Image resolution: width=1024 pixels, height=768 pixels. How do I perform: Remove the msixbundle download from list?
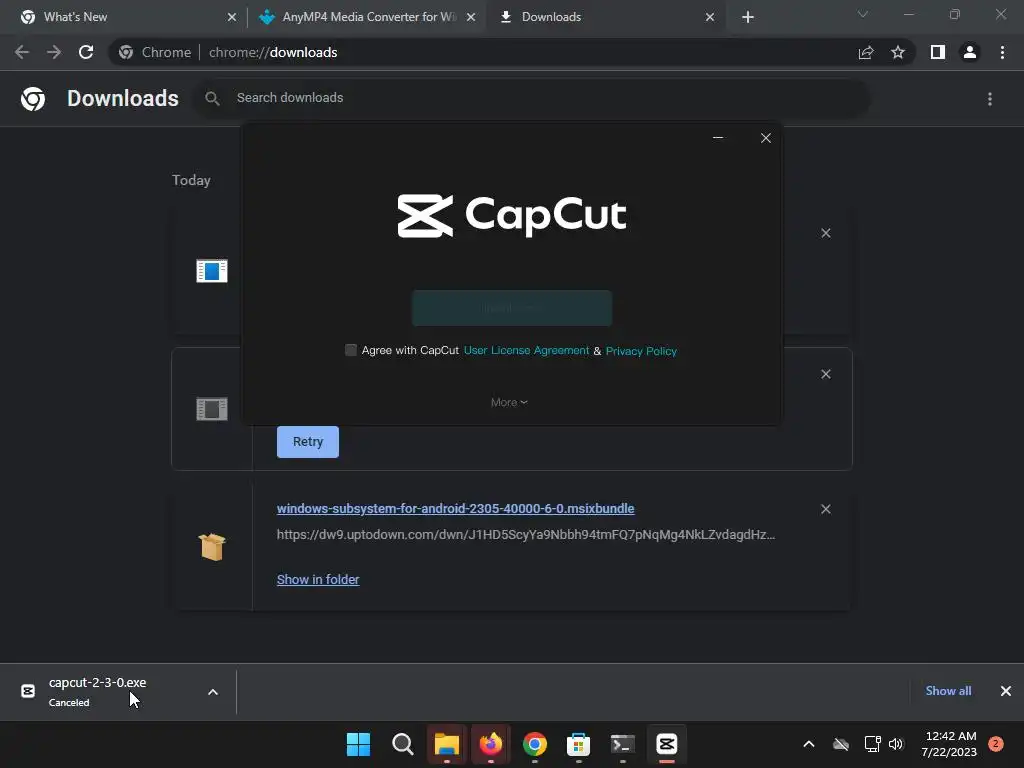825,509
